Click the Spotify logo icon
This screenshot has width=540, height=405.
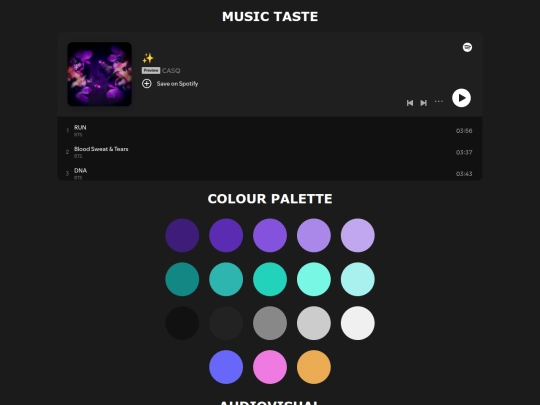point(467,47)
